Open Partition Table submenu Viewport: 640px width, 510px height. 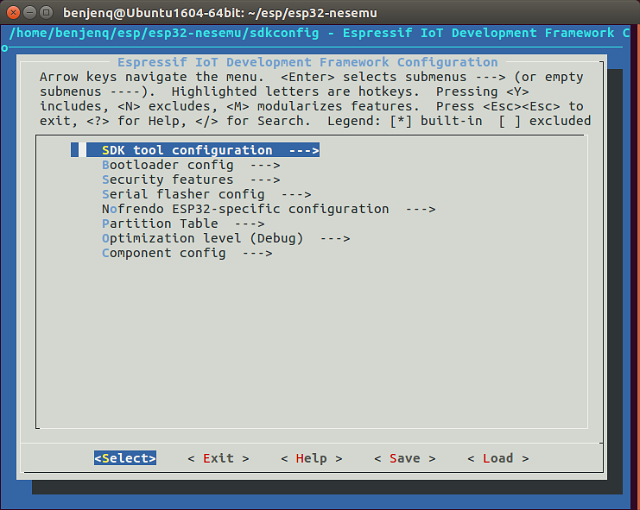tap(183, 224)
